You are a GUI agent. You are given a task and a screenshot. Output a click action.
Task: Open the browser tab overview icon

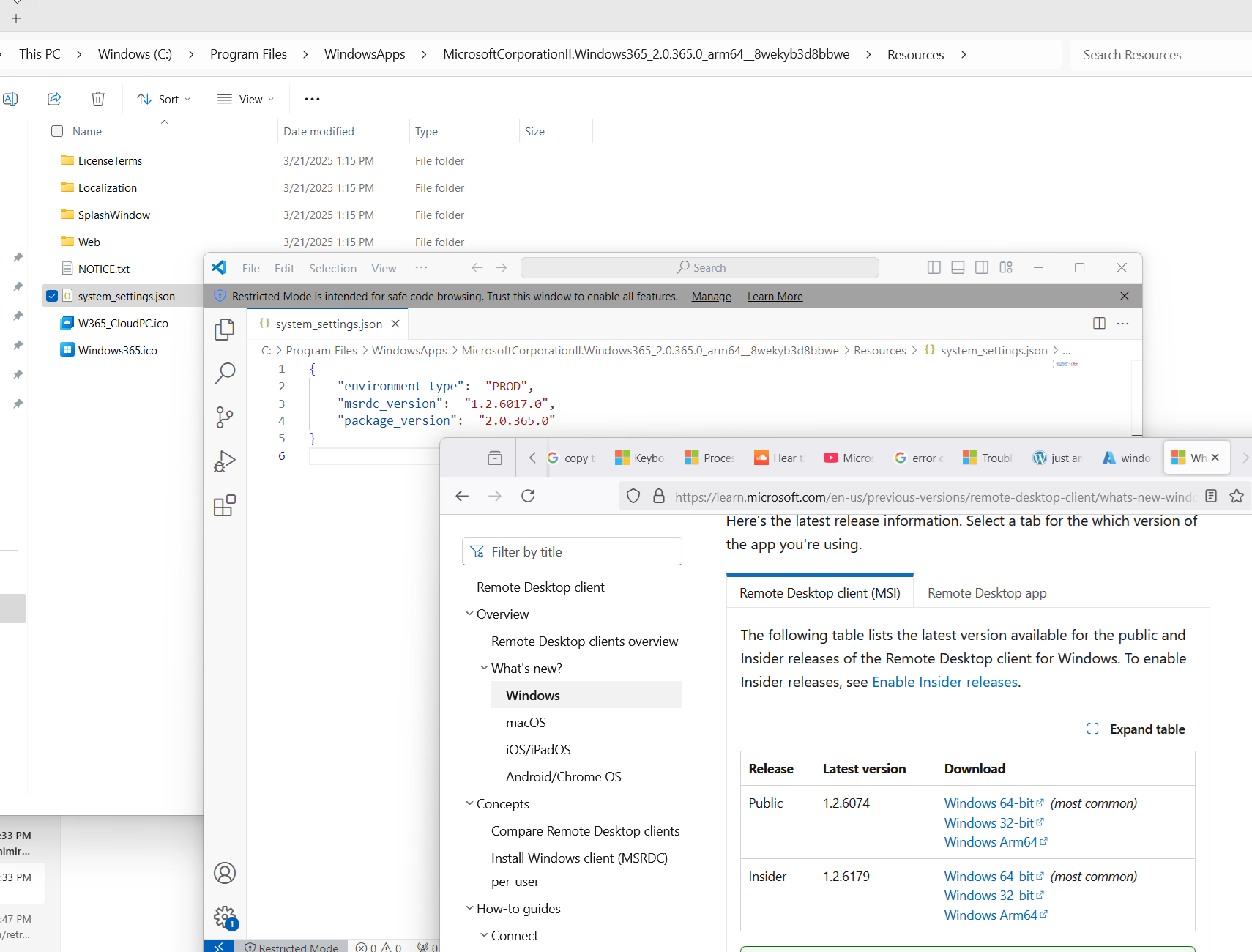click(495, 458)
